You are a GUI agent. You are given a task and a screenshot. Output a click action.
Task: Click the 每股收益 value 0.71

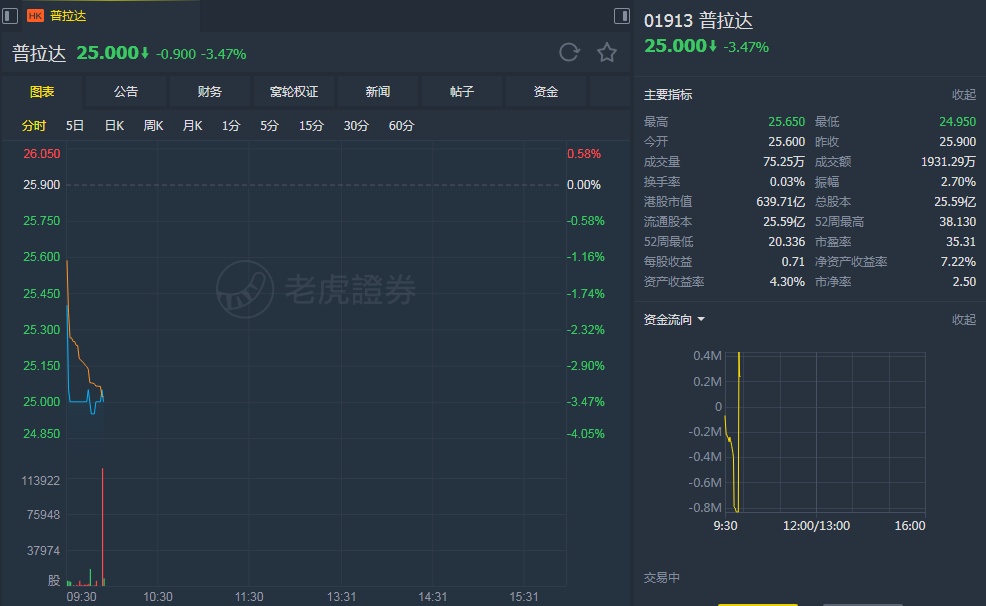[793, 262]
